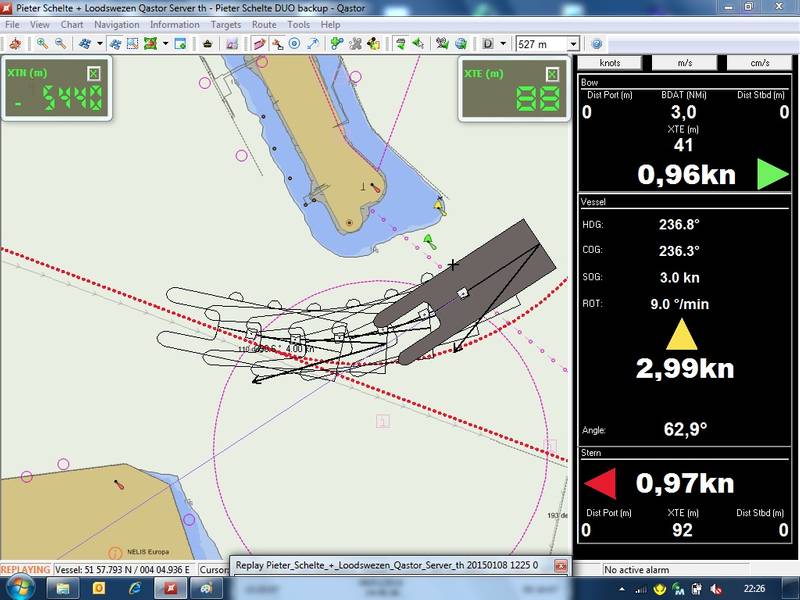Open the dropdown arrow beside the green chart icon

coord(165,44)
